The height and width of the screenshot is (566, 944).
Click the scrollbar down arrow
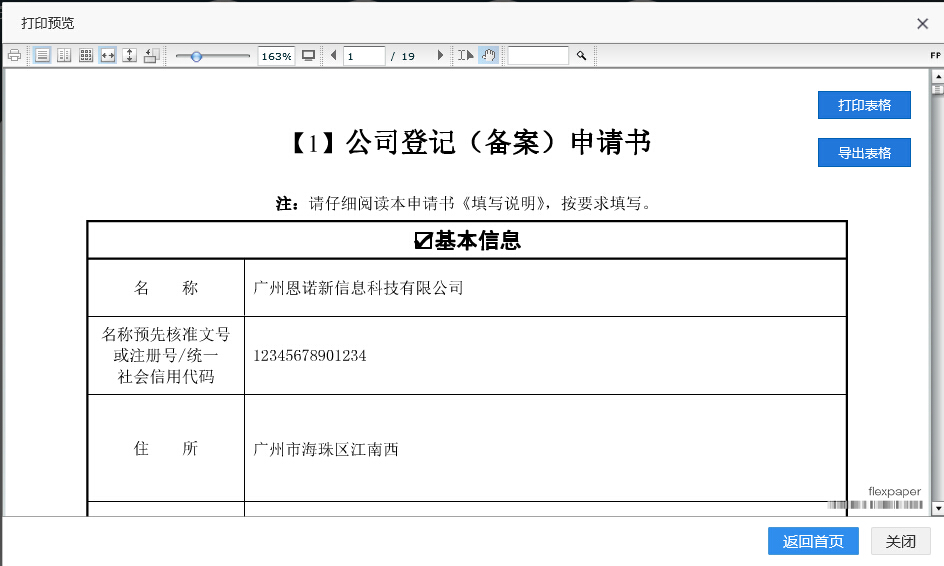coord(937,509)
